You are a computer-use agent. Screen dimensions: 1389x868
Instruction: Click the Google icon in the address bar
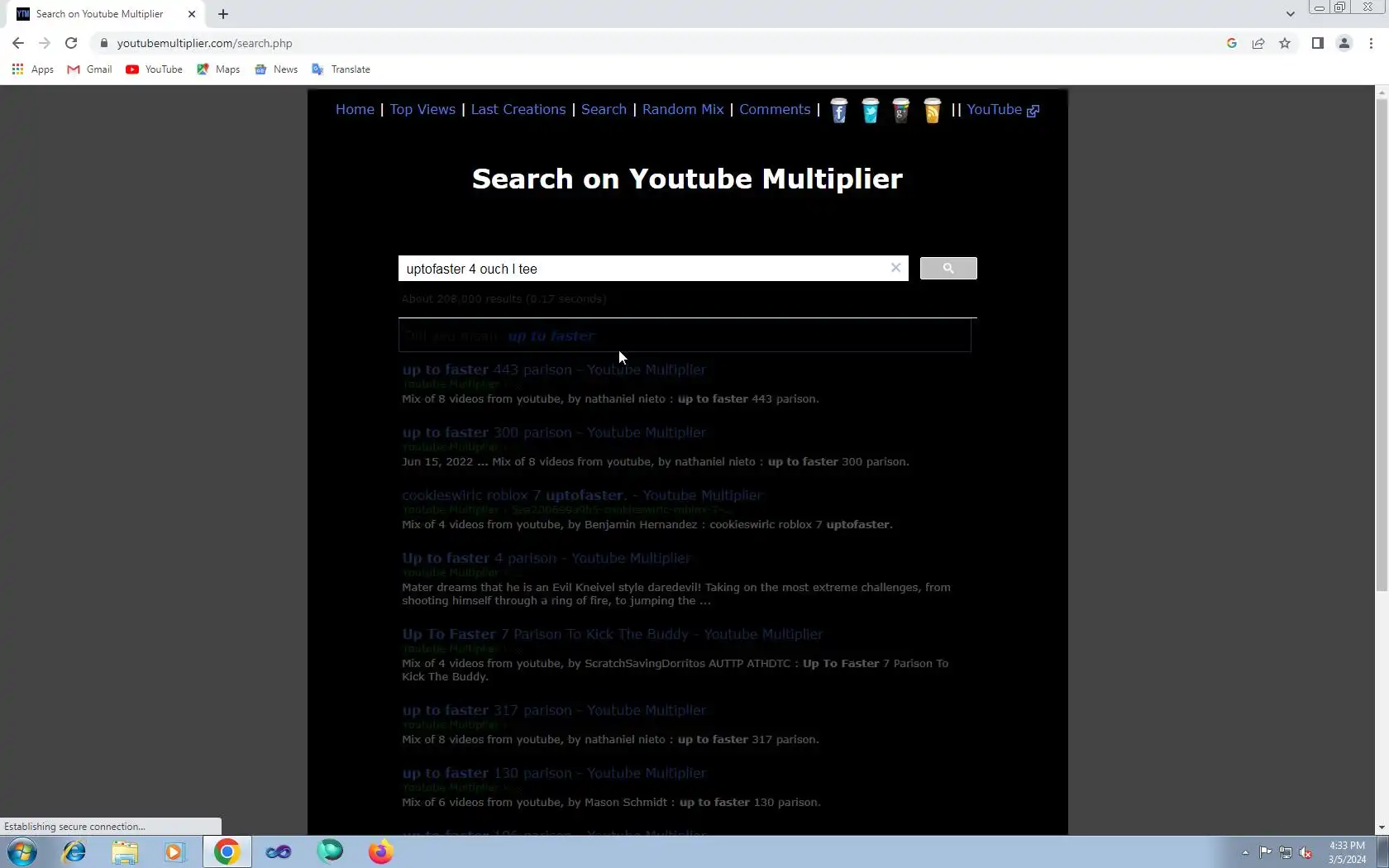click(1232, 43)
